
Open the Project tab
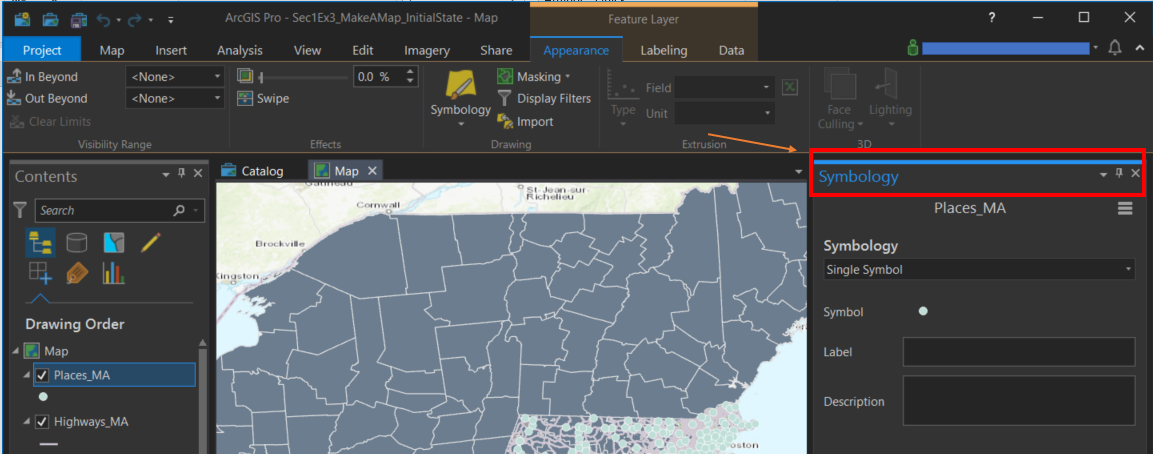[x=42, y=50]
